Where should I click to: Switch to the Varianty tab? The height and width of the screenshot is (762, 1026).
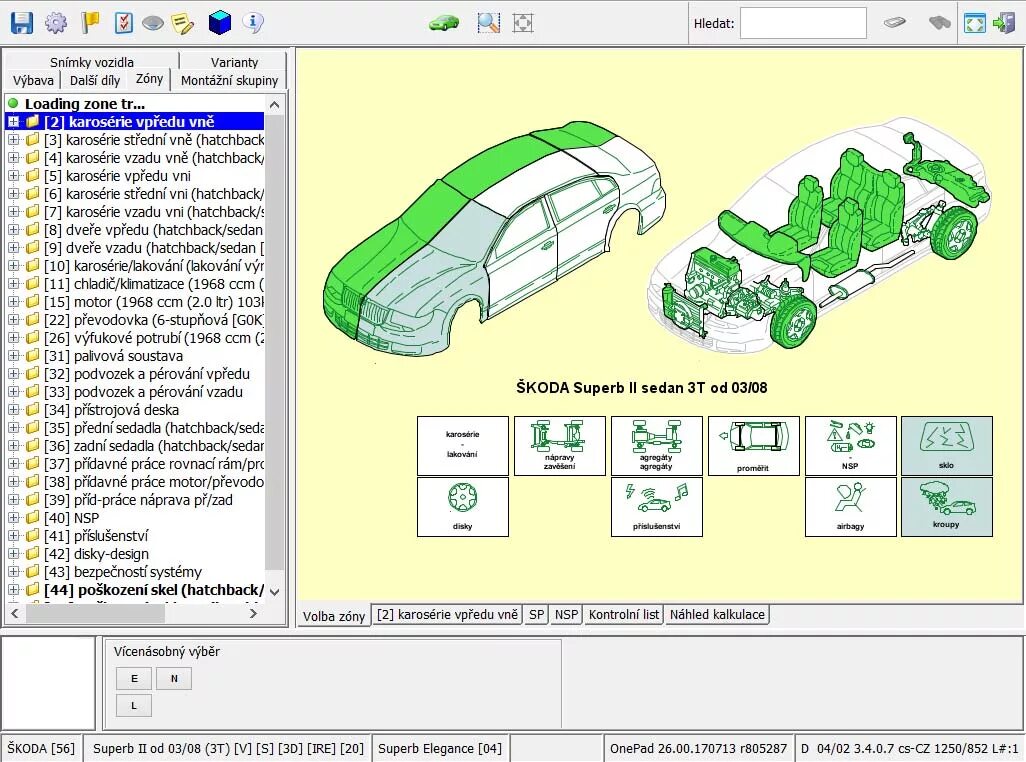point(234,61)
